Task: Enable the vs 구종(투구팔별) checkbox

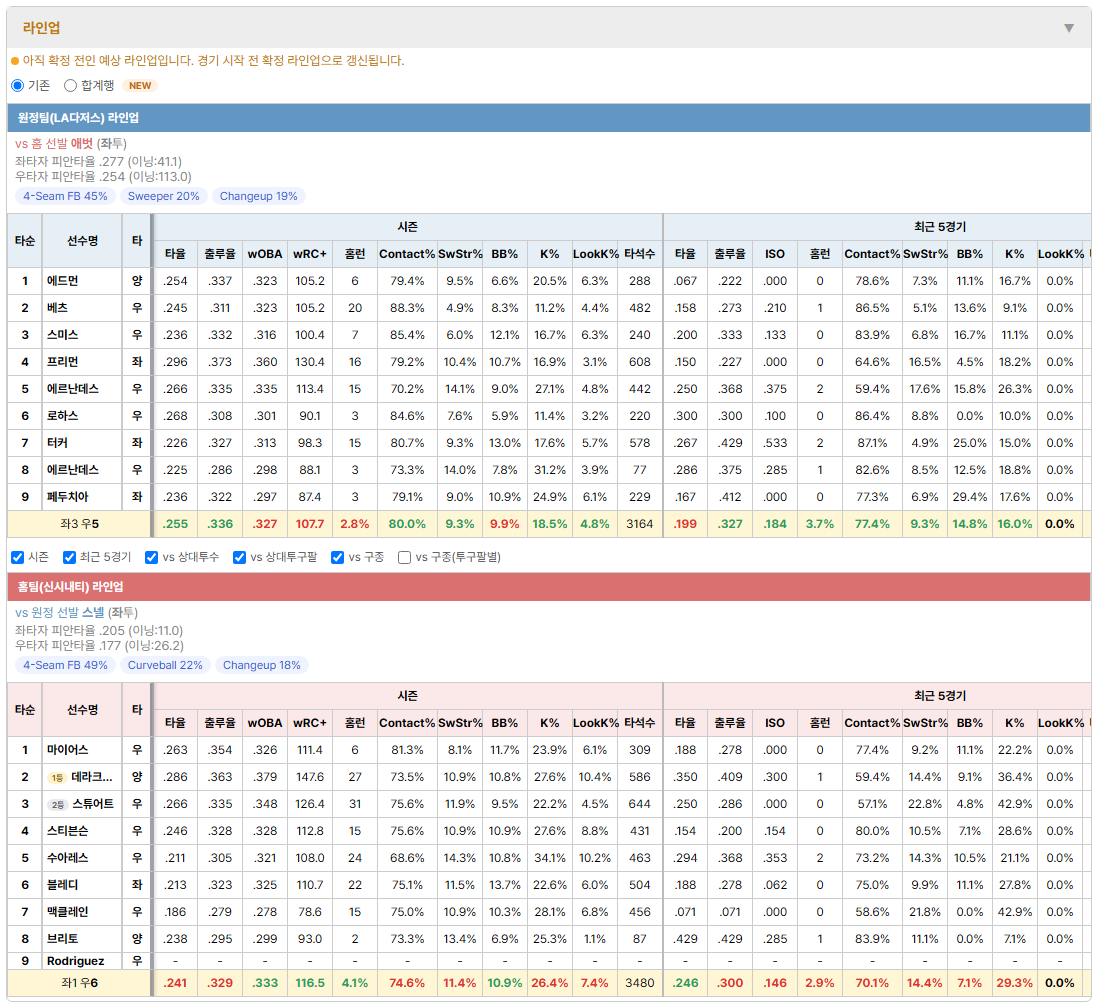Action: point(404,558)
